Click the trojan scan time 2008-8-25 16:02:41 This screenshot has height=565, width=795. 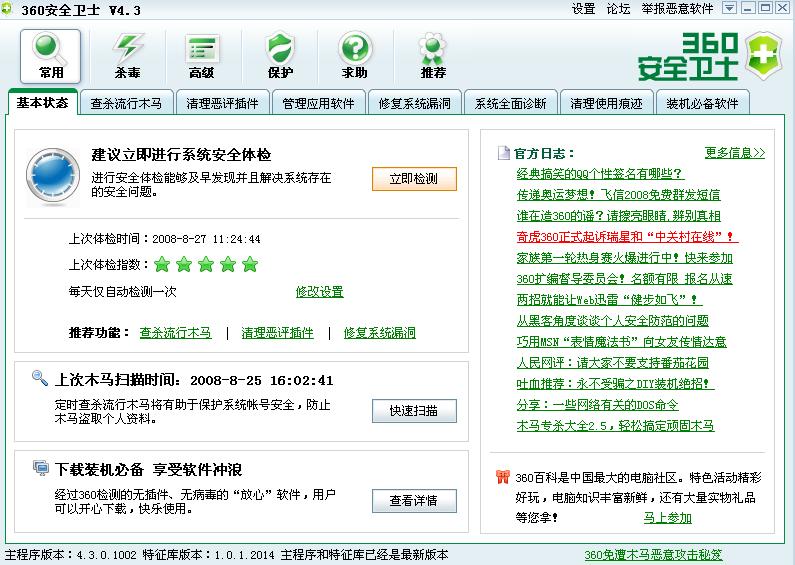pyautogui.click(x=262, y=380)
